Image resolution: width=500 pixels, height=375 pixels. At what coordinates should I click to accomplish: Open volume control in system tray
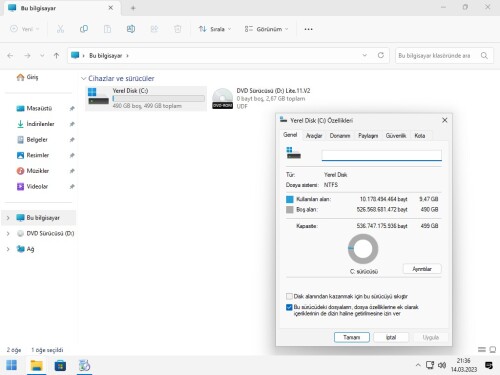(442, 365)
